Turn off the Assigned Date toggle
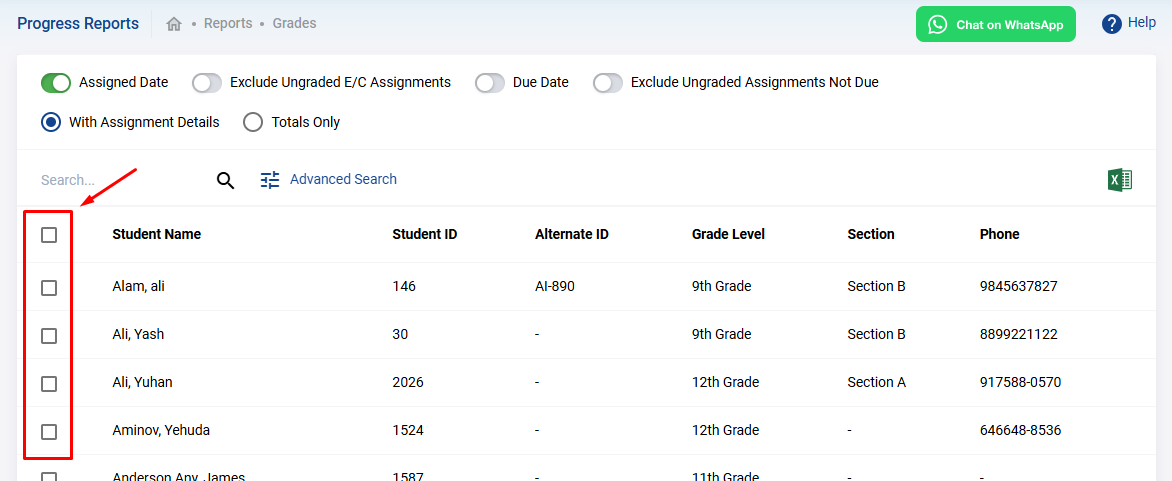Screen dimensions: 1172x481 56,83
